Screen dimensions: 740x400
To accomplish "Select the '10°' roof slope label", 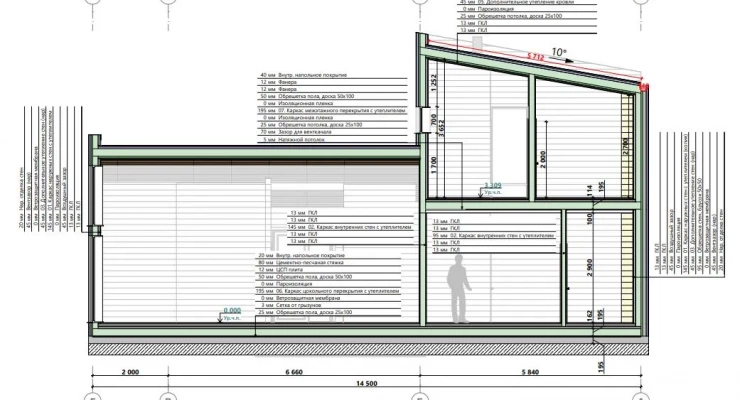I will pyautogui.click(x=559, y=52).
